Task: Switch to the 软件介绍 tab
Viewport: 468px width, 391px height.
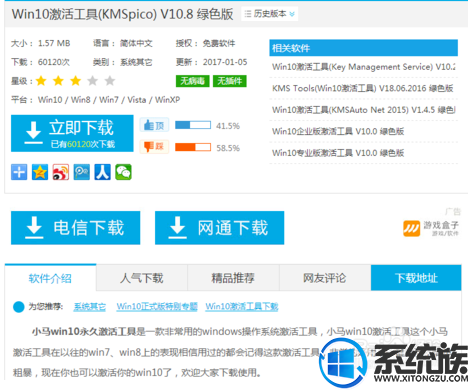Action: [x=50, y=278]
